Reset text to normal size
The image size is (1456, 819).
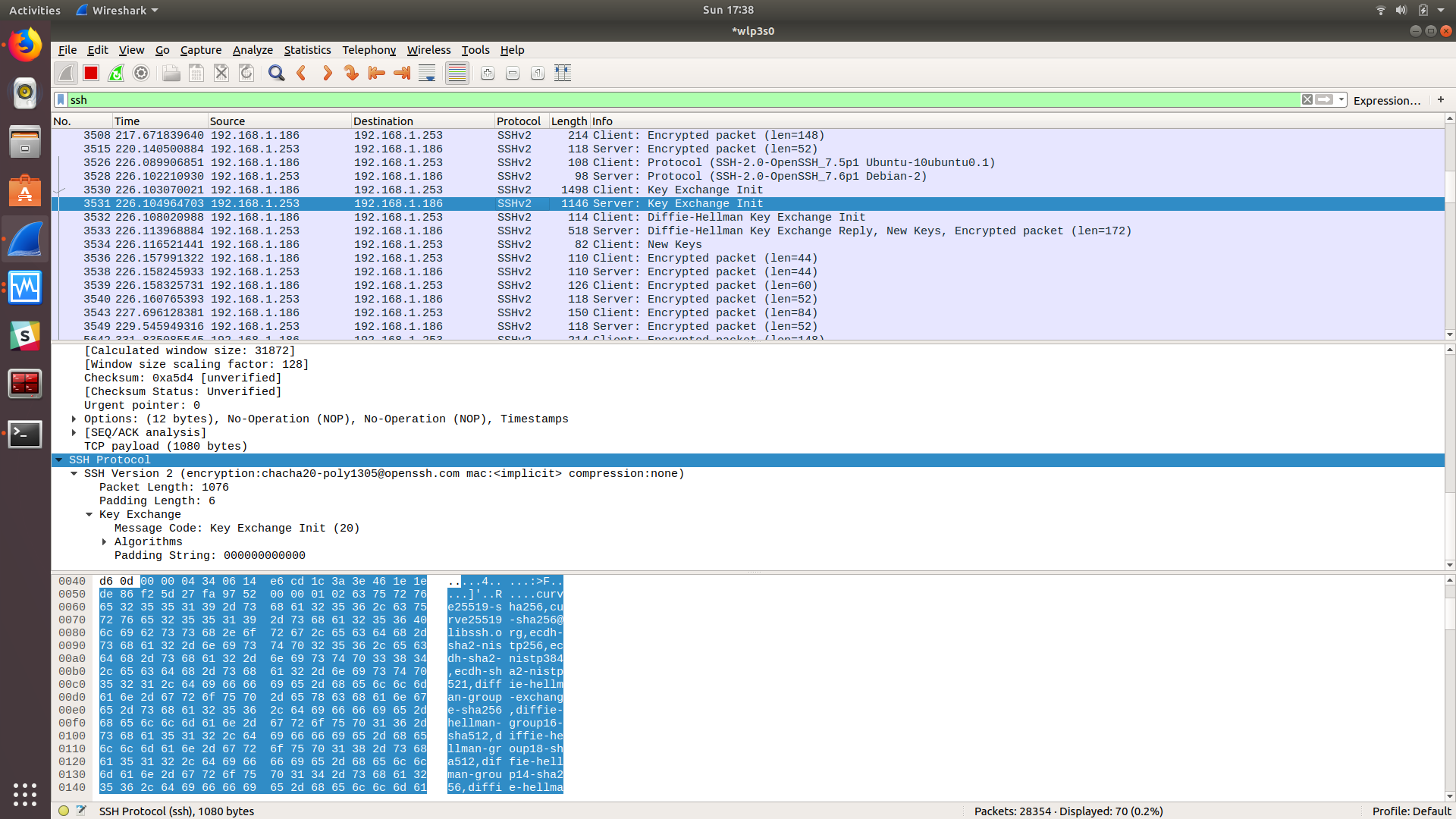[538, 73]
